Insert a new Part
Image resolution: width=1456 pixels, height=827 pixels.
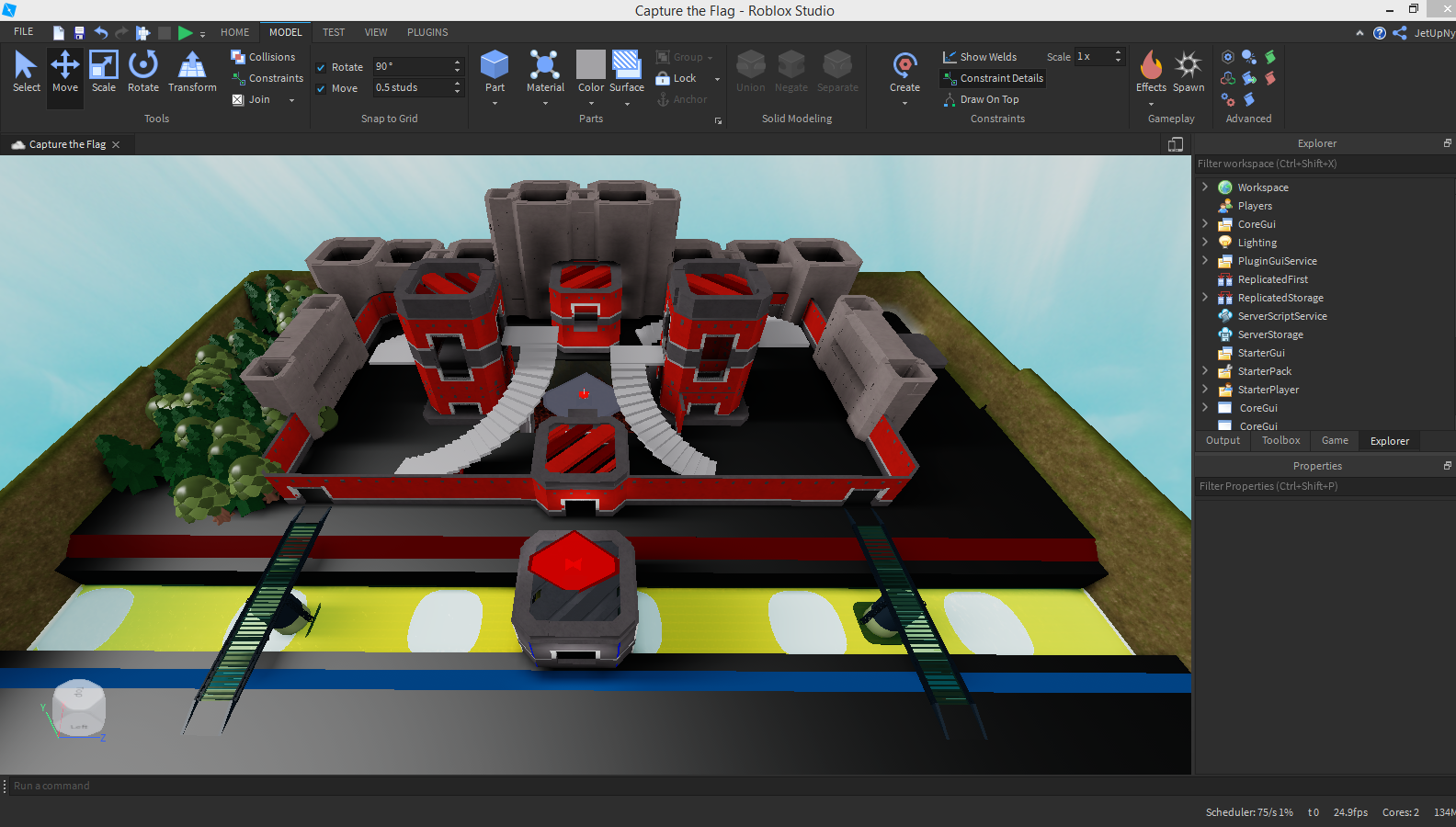tap(495, 72)
